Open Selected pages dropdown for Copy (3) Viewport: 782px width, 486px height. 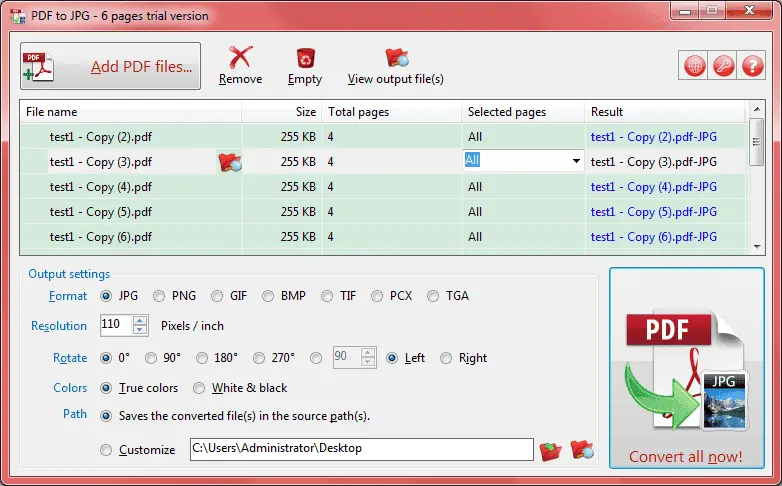point(576,161)
